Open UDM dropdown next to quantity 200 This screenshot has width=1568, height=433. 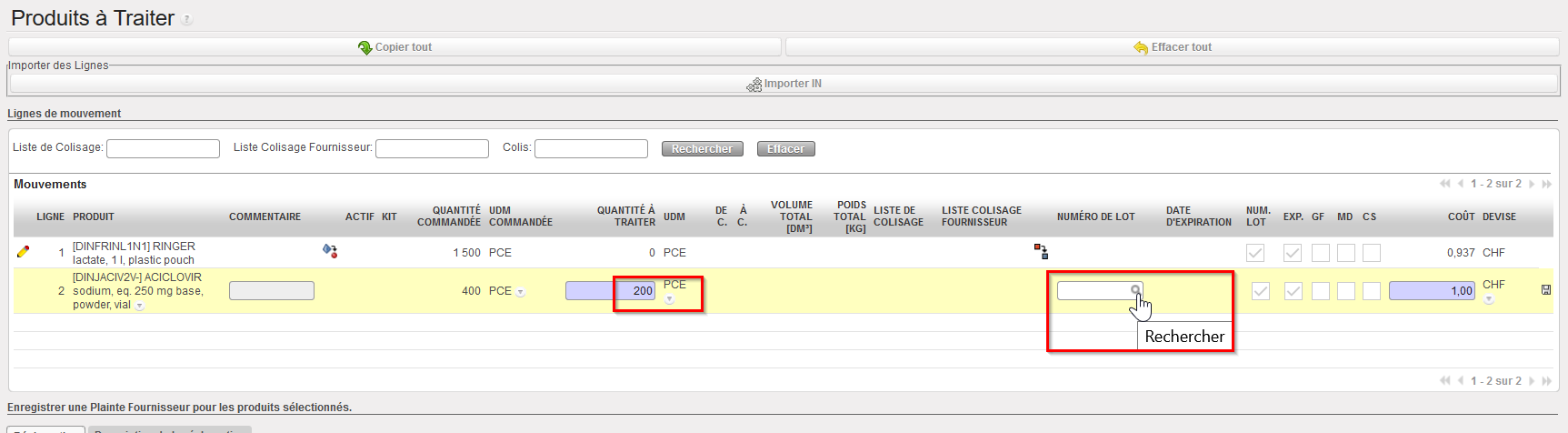coord(670,299)
